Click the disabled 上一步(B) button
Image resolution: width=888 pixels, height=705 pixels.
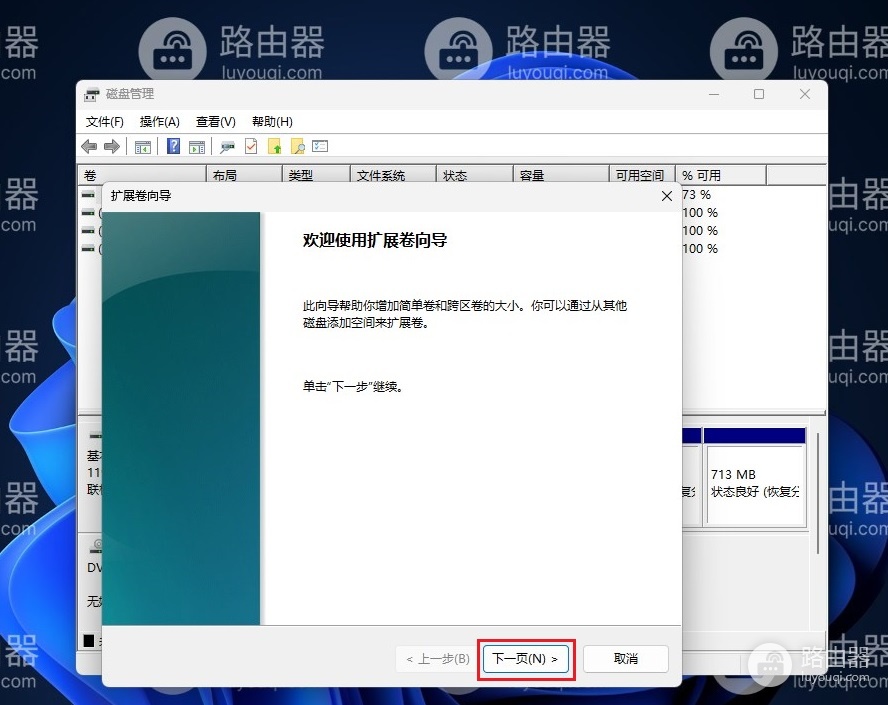coord(438,659)
